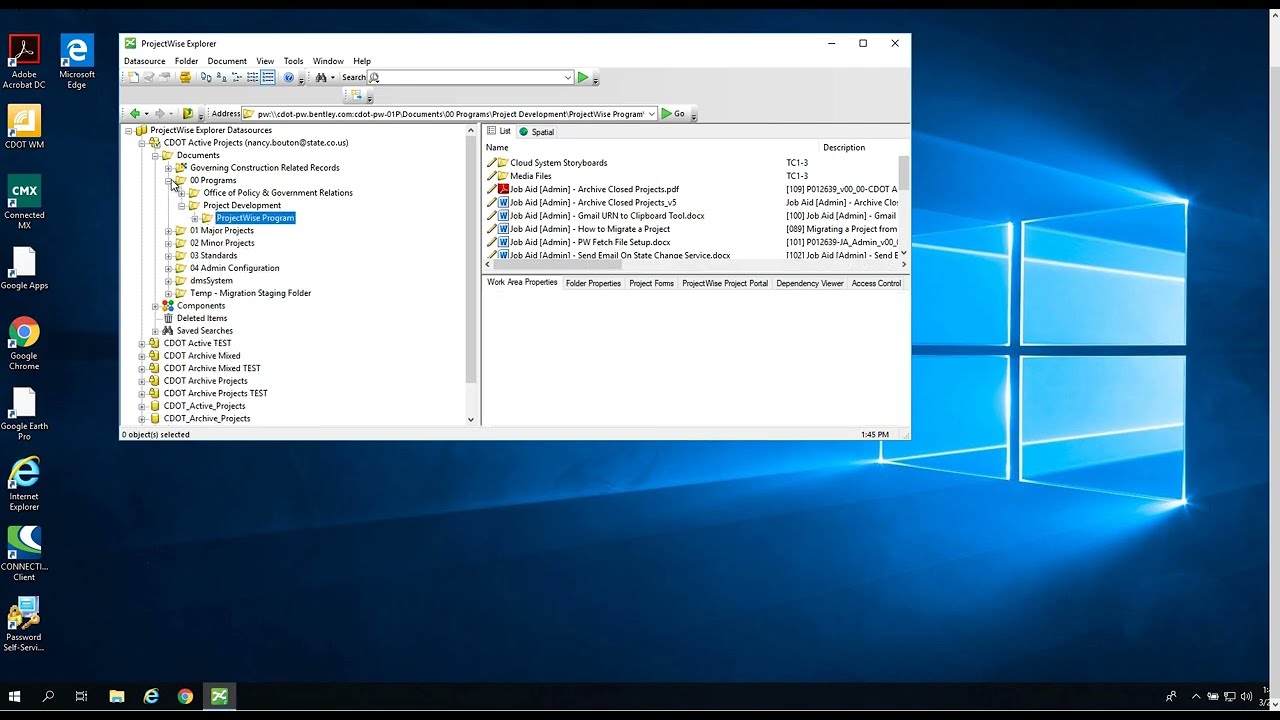
Task: Switch to small icons view
Action: pos(222,77)
